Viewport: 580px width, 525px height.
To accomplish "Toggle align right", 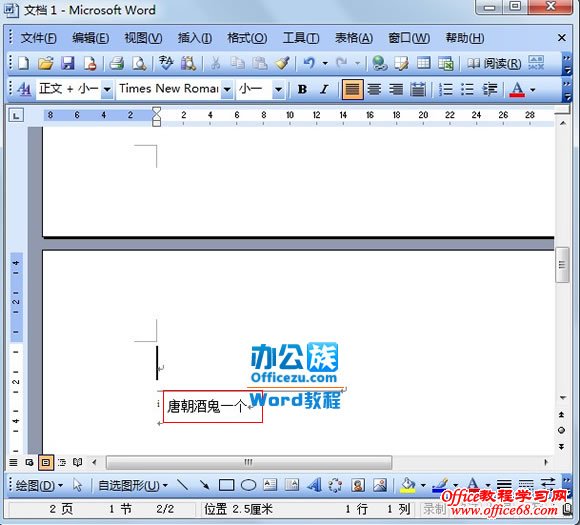I will (x=396, y=89).
